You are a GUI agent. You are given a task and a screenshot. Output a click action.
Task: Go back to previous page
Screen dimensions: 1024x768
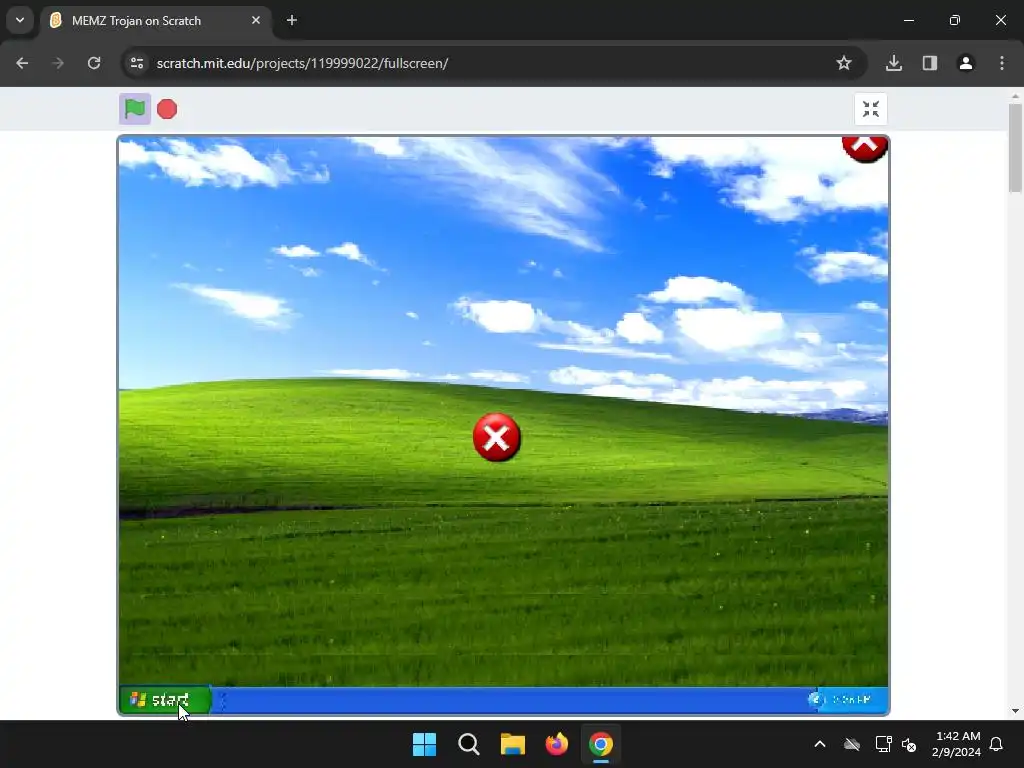click(x=22, y=63)
